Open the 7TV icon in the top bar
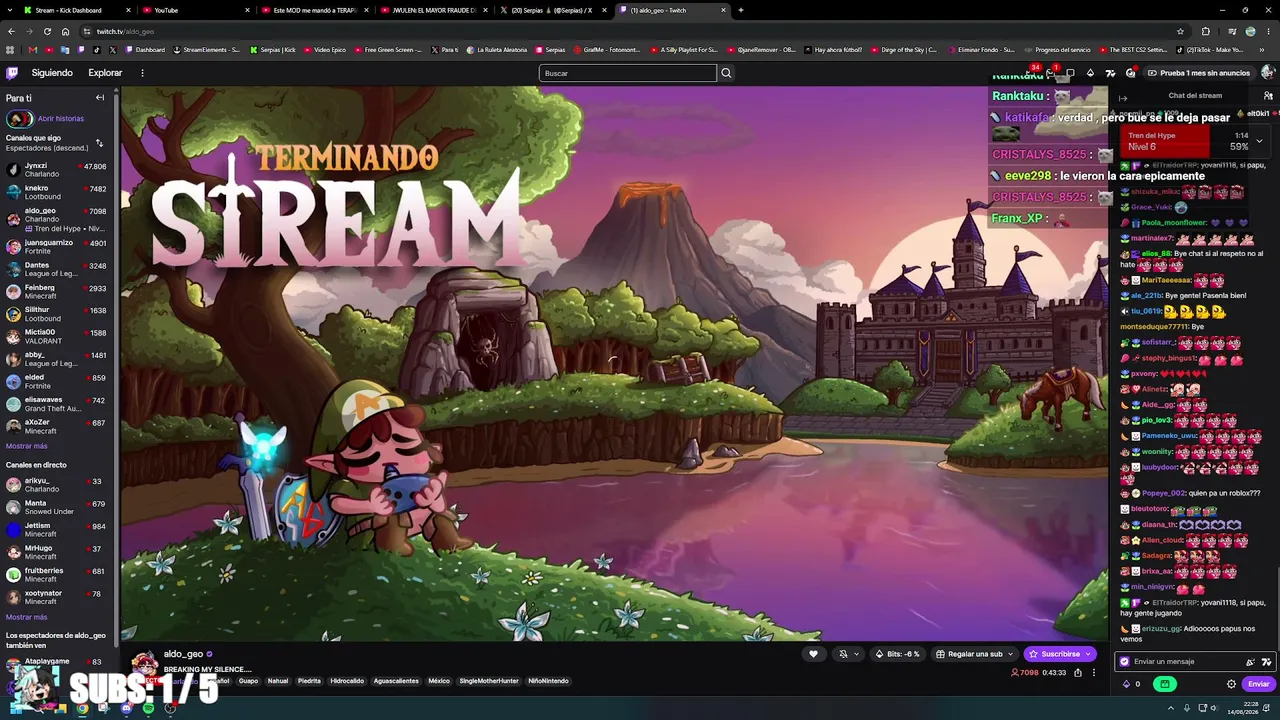Image resolution: width=1280 pixels, height=720 pixels. click(x=1110, y=73)
